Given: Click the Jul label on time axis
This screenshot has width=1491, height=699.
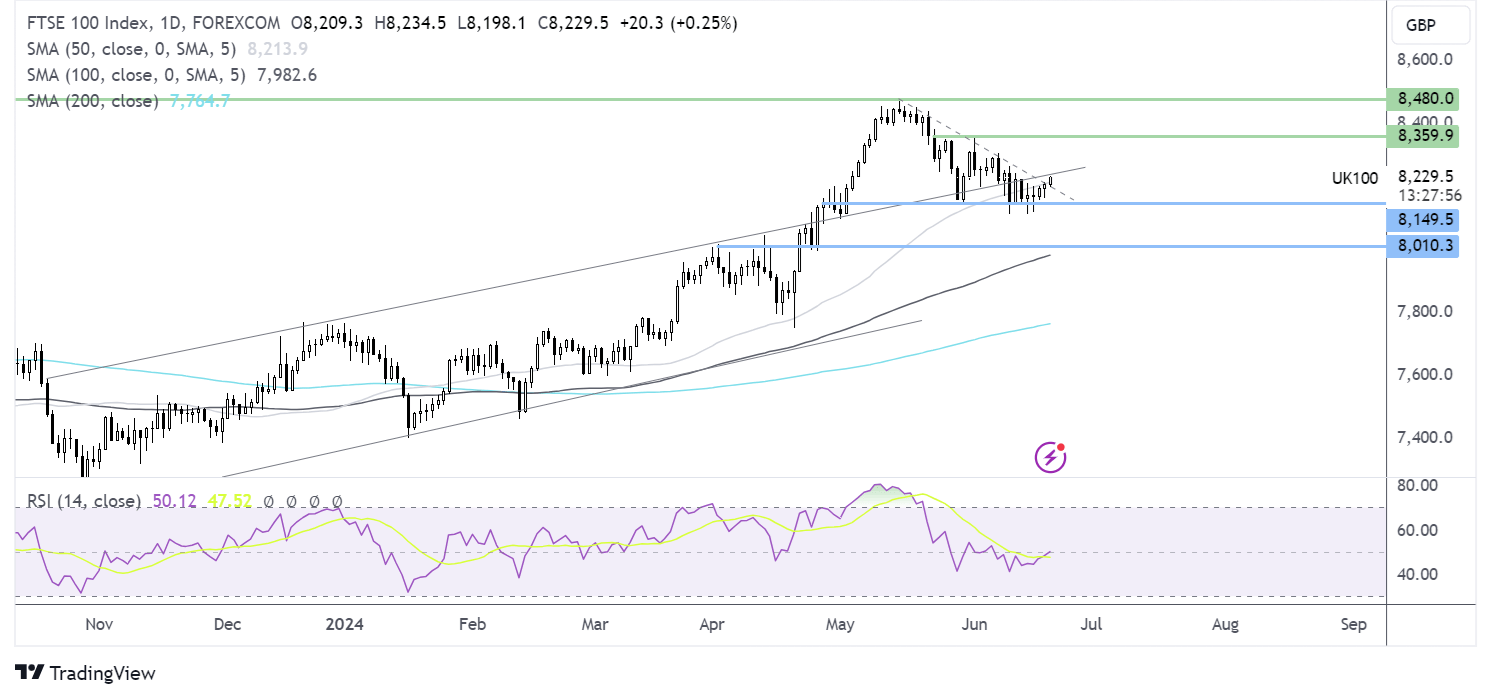Looking at the screenshot, I should click(x=1091, y=624).
